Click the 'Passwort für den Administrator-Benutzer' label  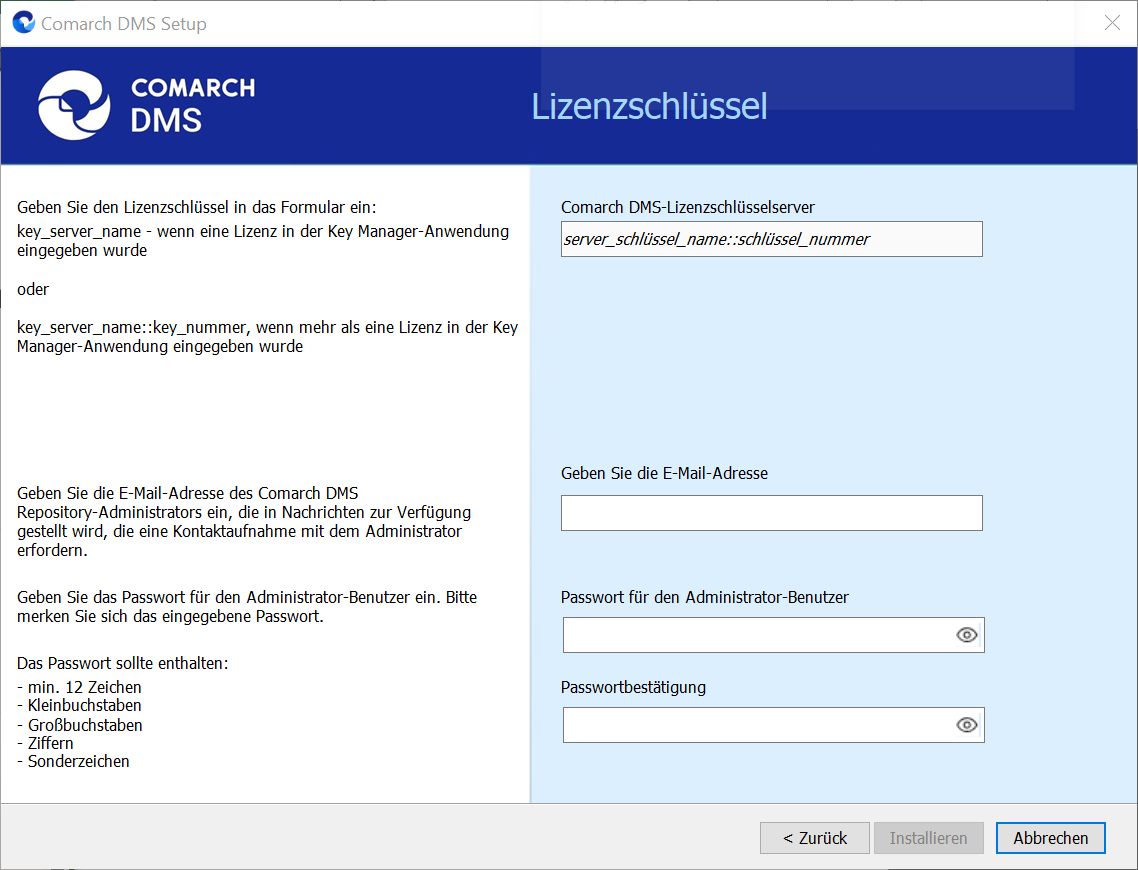(705, 597)
